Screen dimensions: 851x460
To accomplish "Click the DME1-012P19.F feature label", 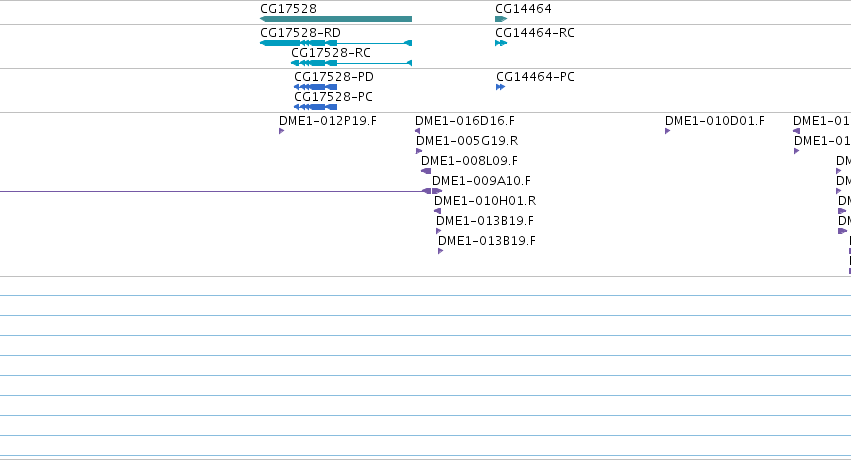I will coord(328,120).
